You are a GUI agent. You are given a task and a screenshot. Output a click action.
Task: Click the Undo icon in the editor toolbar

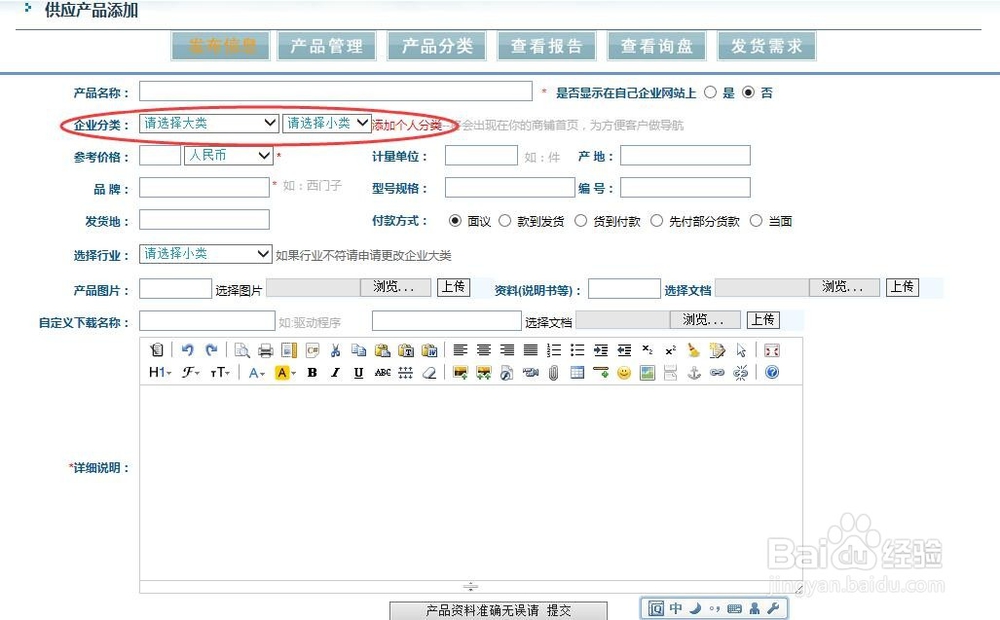click(186, 350)
